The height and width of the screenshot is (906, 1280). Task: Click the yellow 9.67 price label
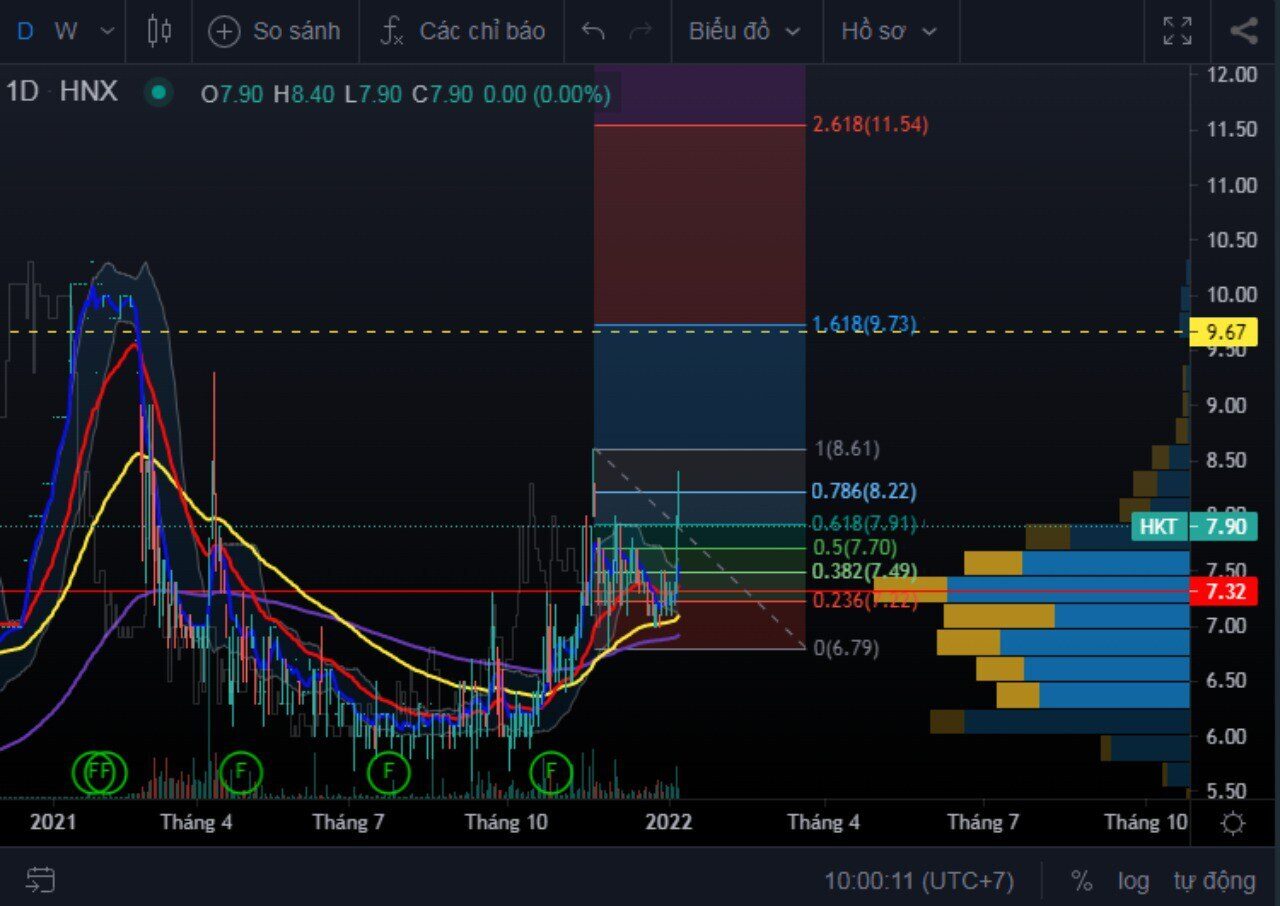(x=1224, y=331)
